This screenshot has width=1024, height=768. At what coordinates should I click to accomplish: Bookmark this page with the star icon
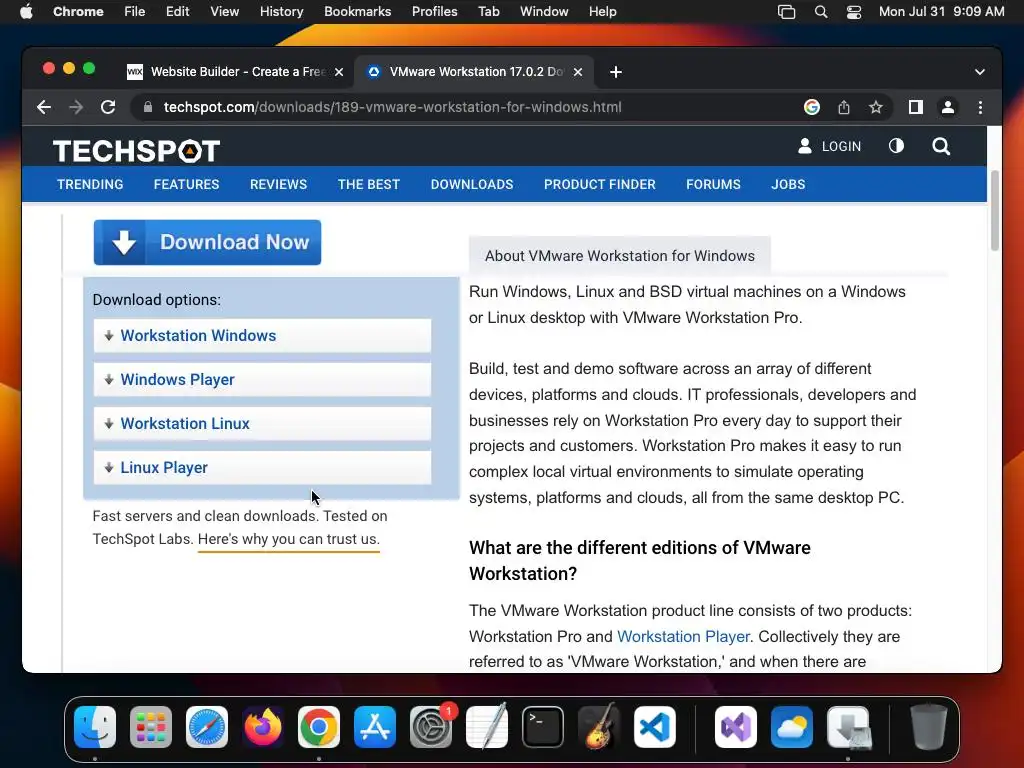[876, 107]
